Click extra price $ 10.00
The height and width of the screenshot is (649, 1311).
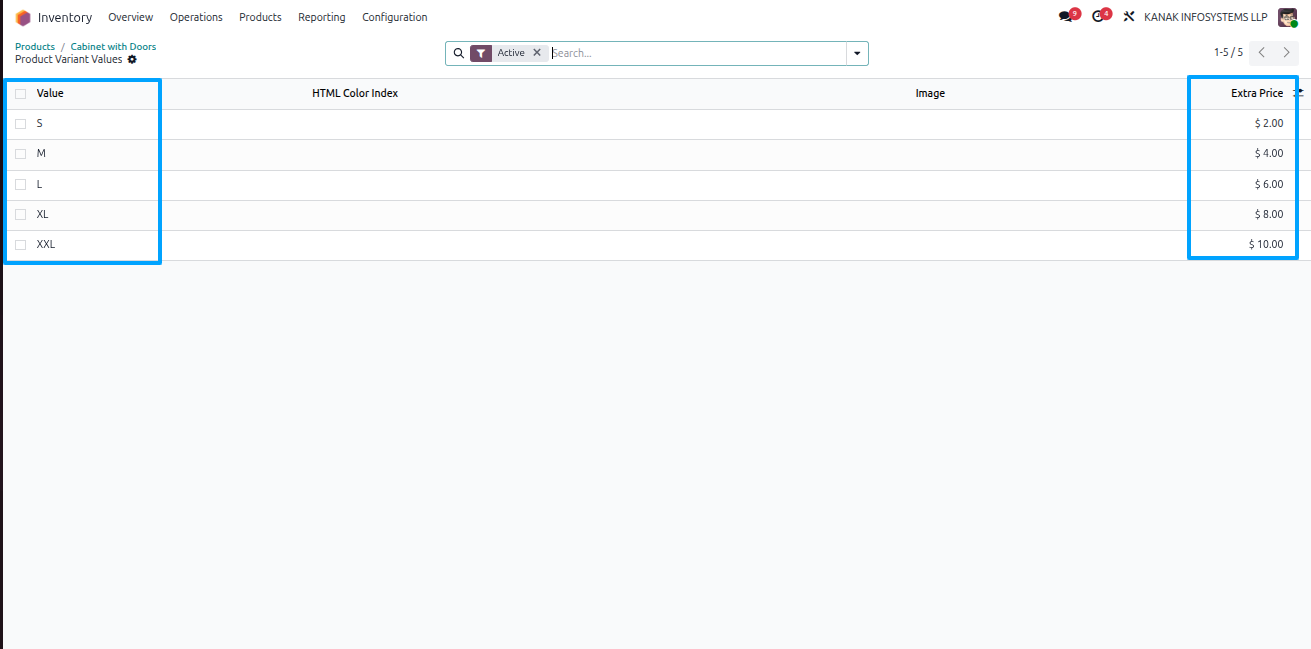pos(1266,244)
